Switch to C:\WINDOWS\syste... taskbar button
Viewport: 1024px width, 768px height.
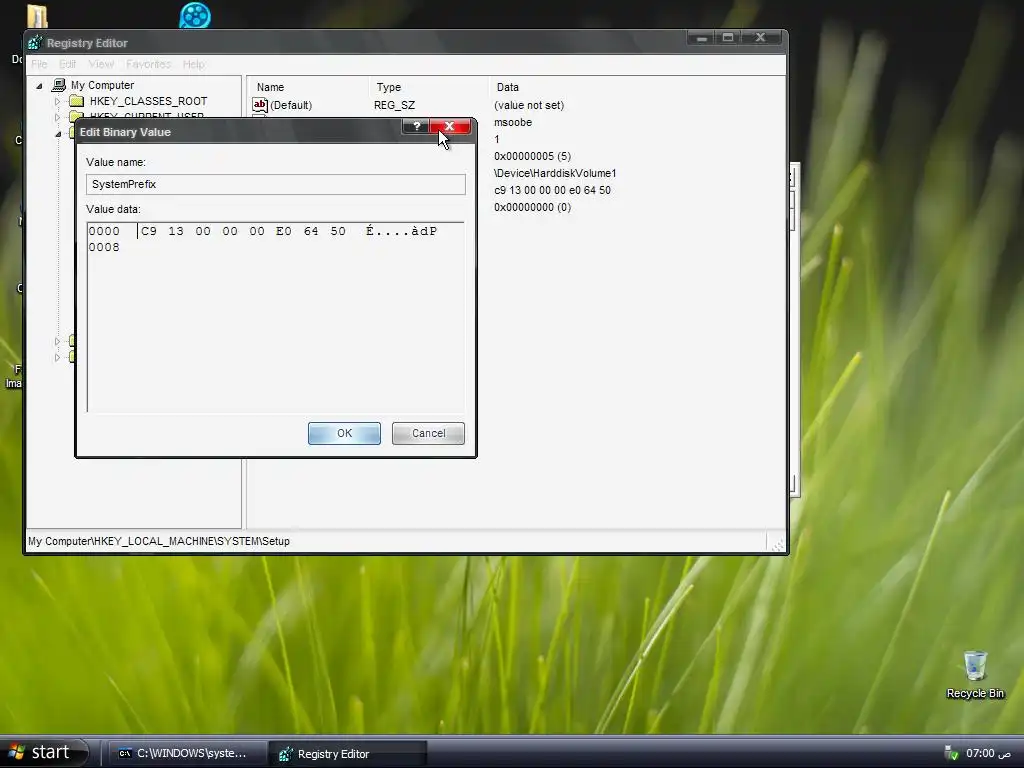(187, 754)
